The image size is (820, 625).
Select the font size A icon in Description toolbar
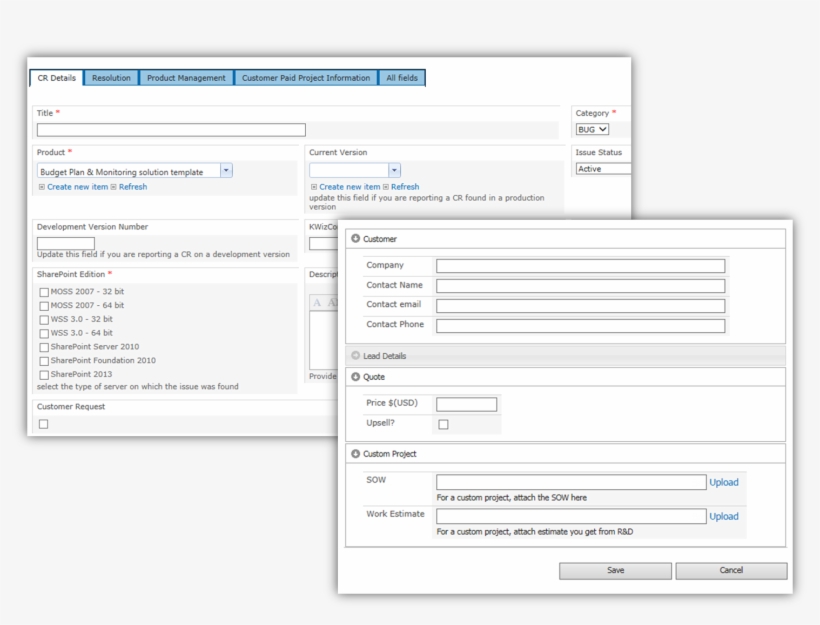(x=317, y=301)
